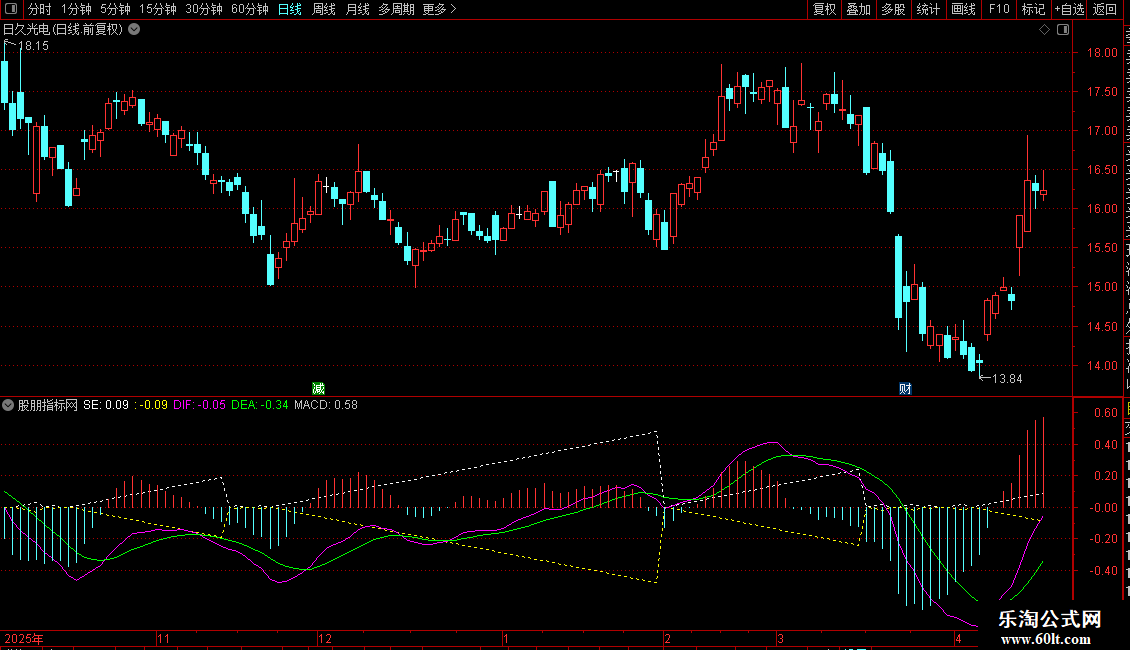Add stock via +自选 button

point(1069,9)
